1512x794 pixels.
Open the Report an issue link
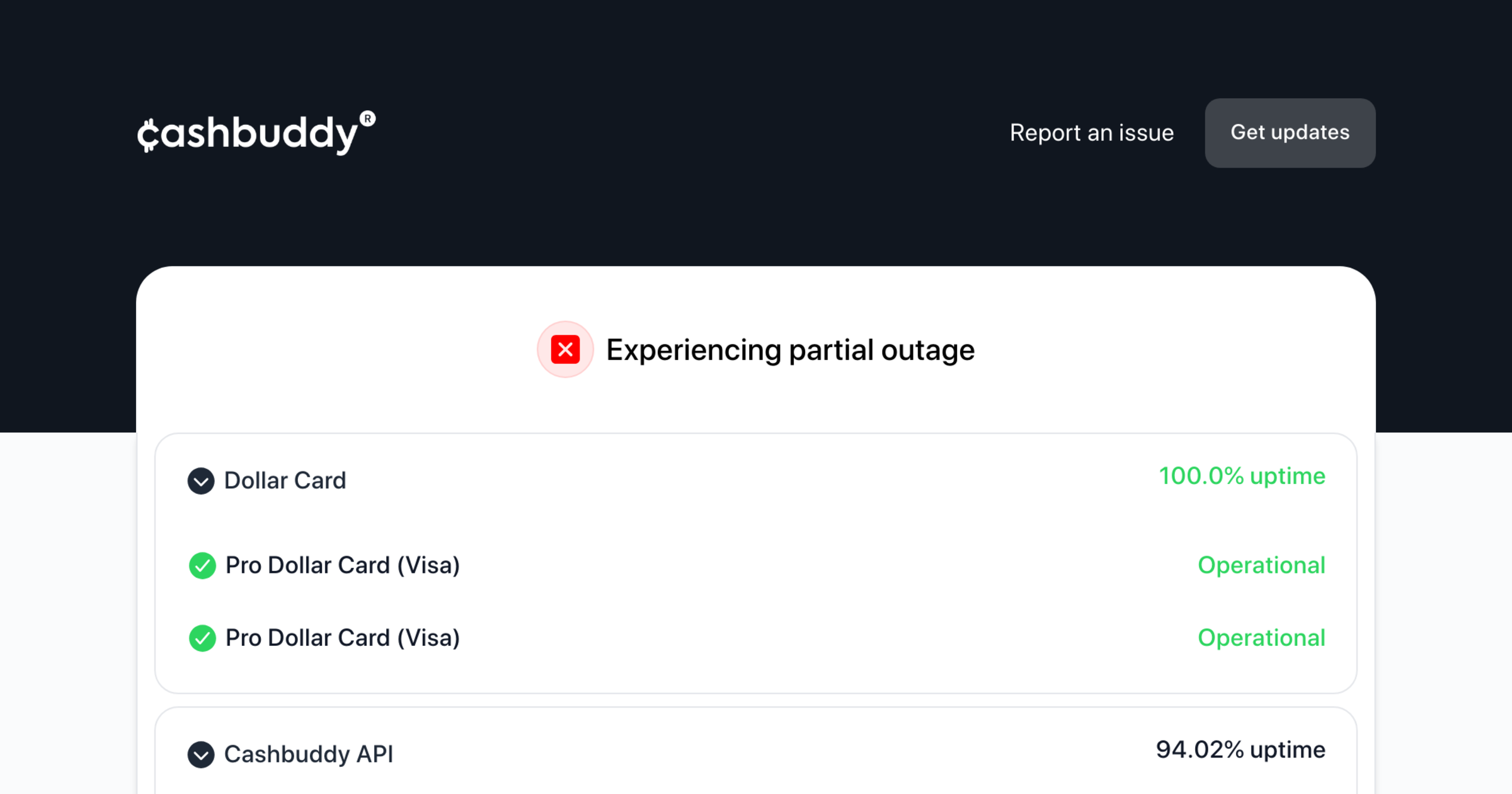[x=1092, y=133]
